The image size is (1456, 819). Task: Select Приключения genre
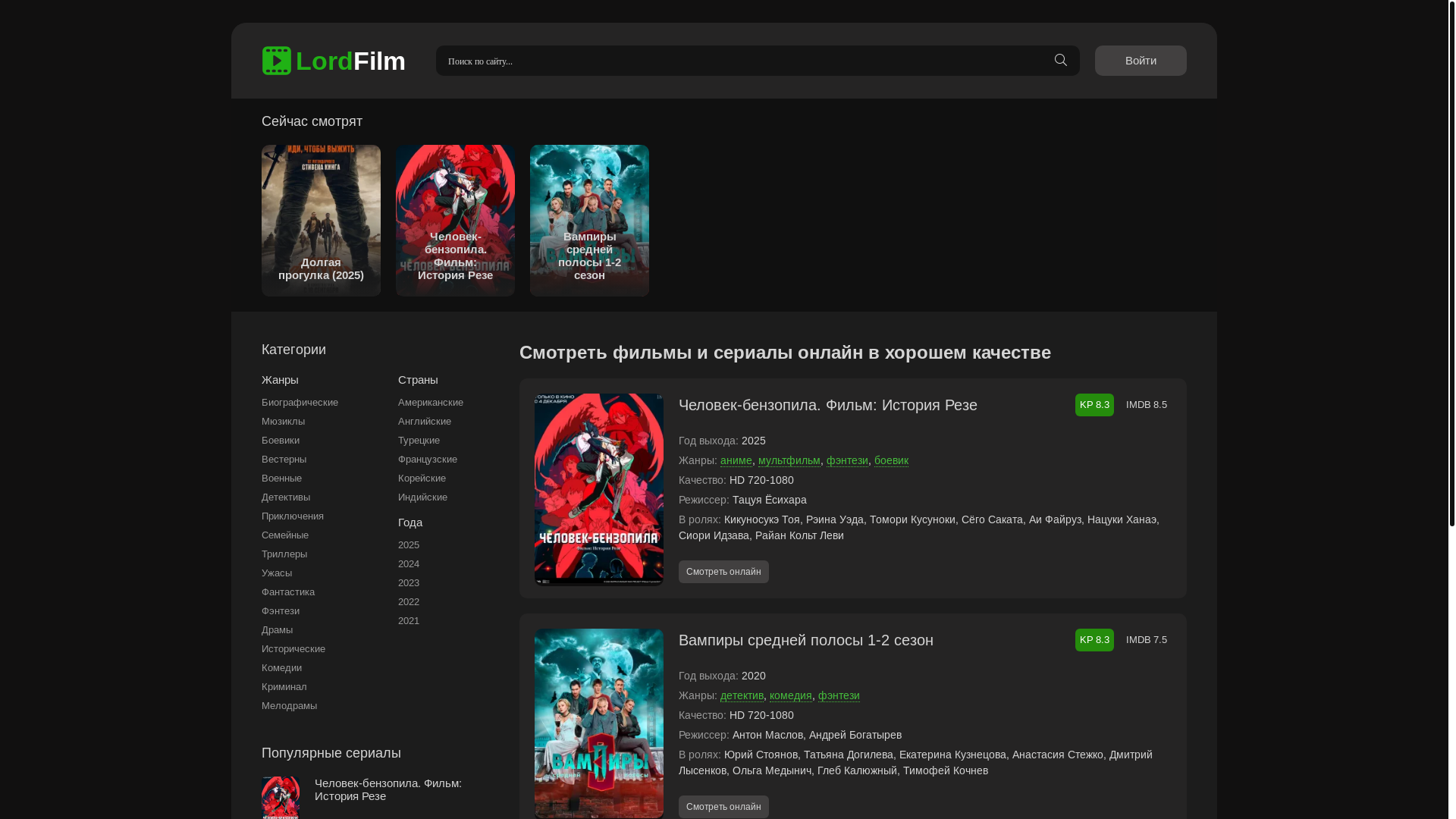pos(293,516)
